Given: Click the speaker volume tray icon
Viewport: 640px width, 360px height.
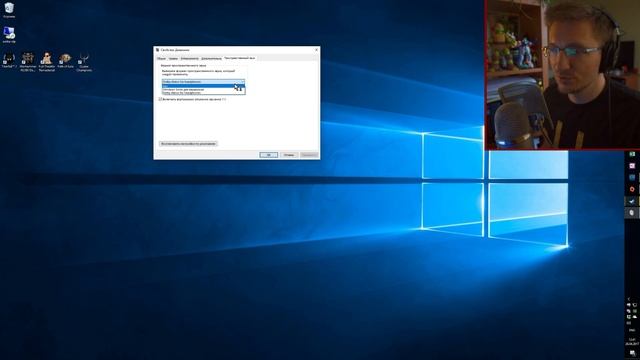Looking at the screenshot, I should pos(629,304).
